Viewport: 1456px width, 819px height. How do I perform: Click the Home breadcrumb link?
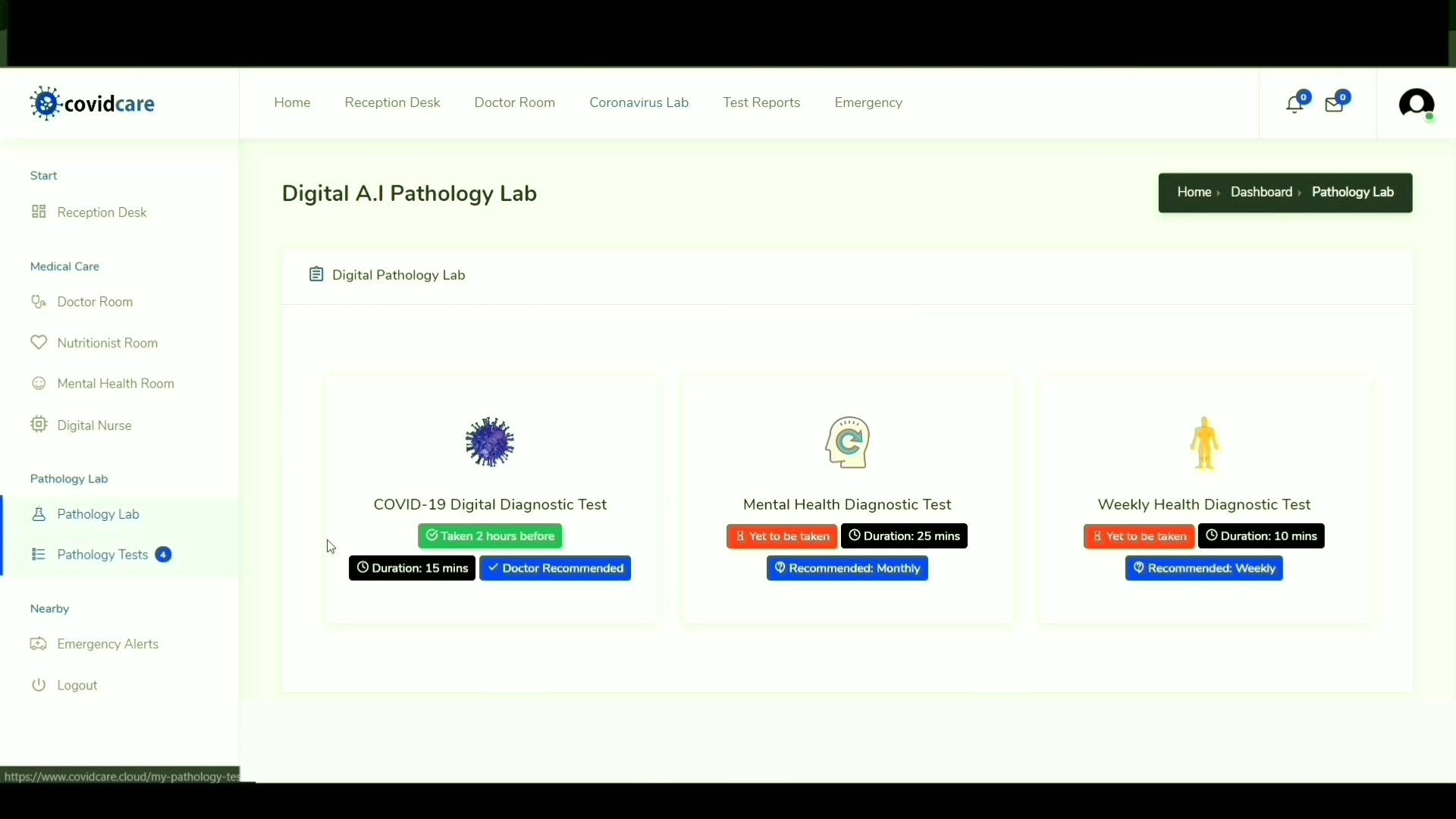pos(1194,192)
